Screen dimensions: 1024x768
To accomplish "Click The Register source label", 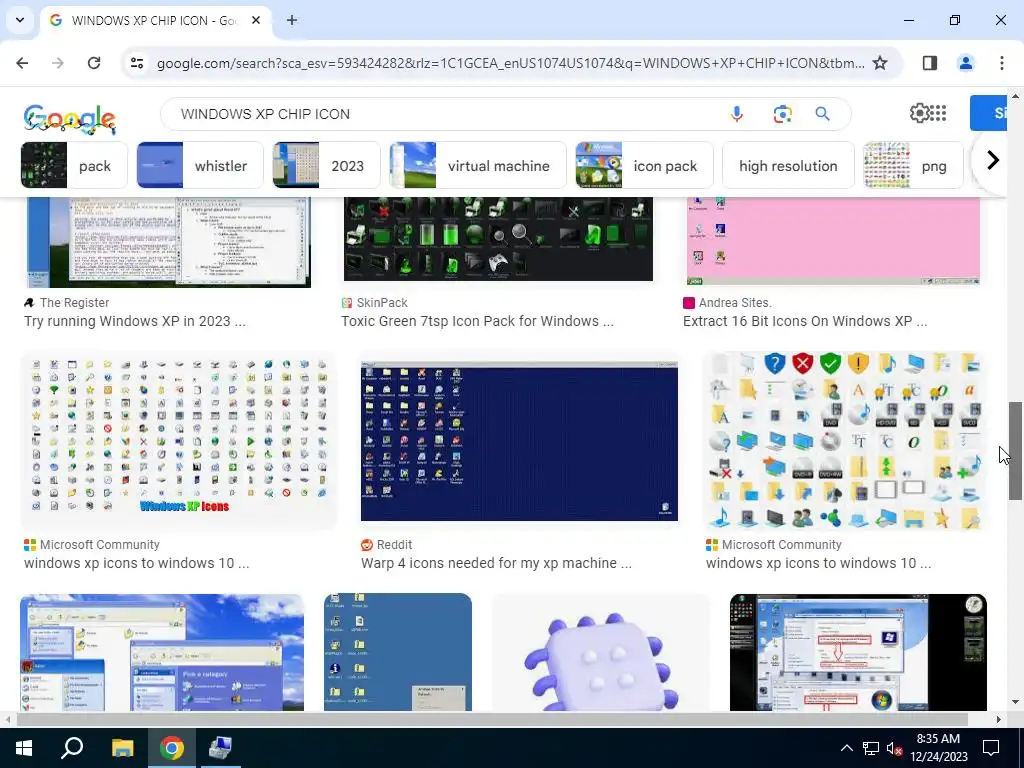I will click(67, 302).
